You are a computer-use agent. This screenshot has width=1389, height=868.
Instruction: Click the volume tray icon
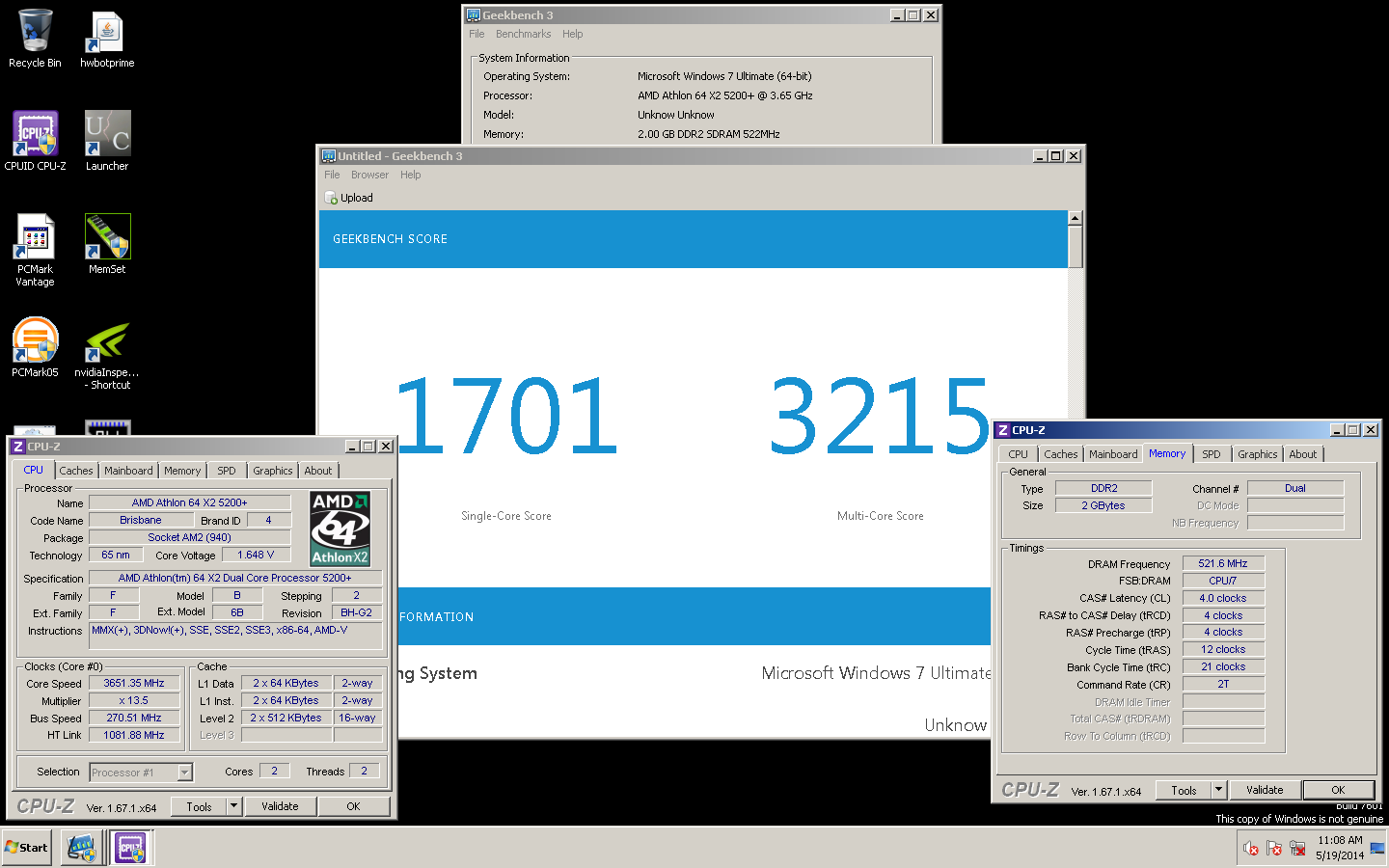tap(1251, 849)
